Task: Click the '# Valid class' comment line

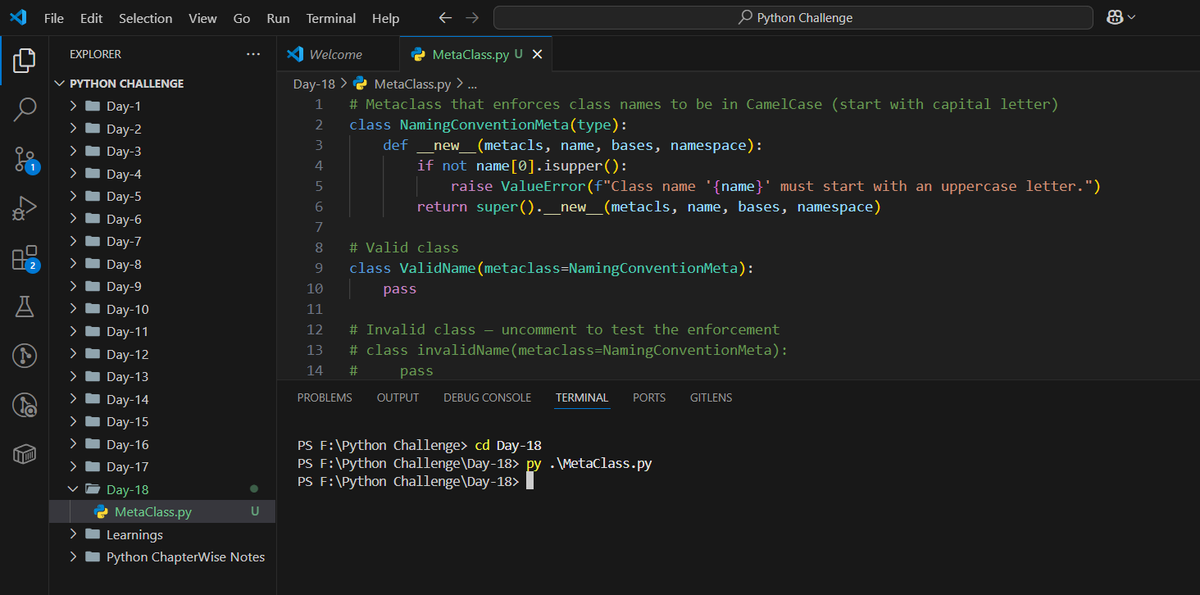Action: tap(404, 247)
